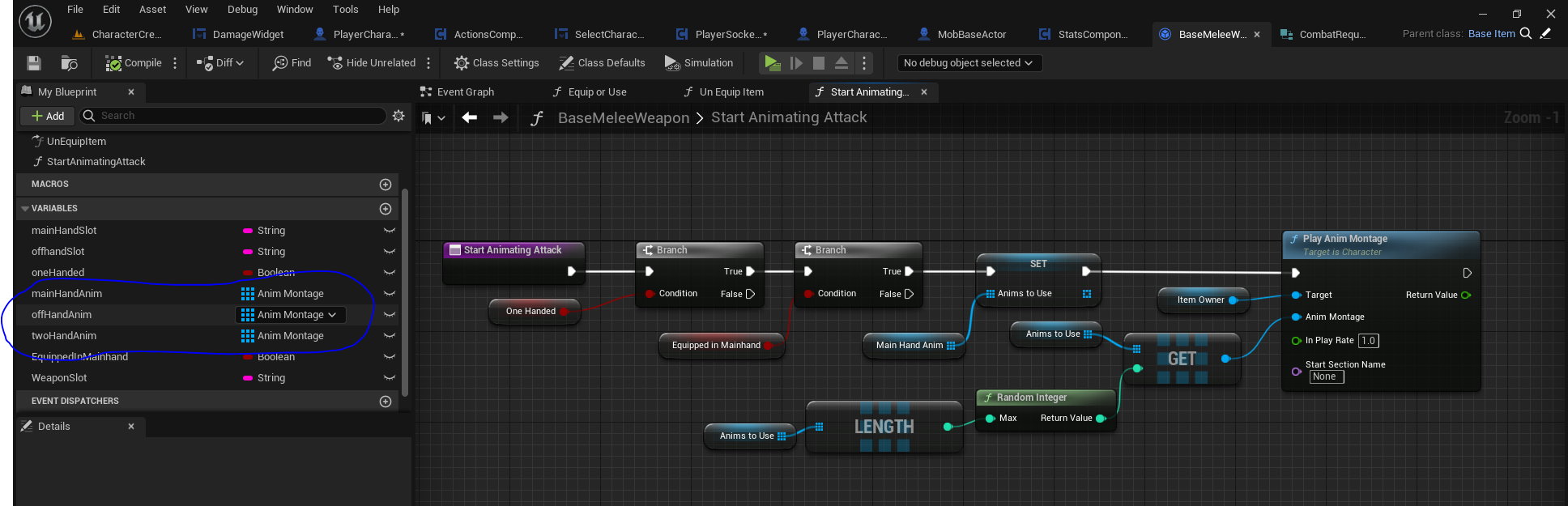Toggle visibility eye for offhandSlot variable

(x=390, y=252)
